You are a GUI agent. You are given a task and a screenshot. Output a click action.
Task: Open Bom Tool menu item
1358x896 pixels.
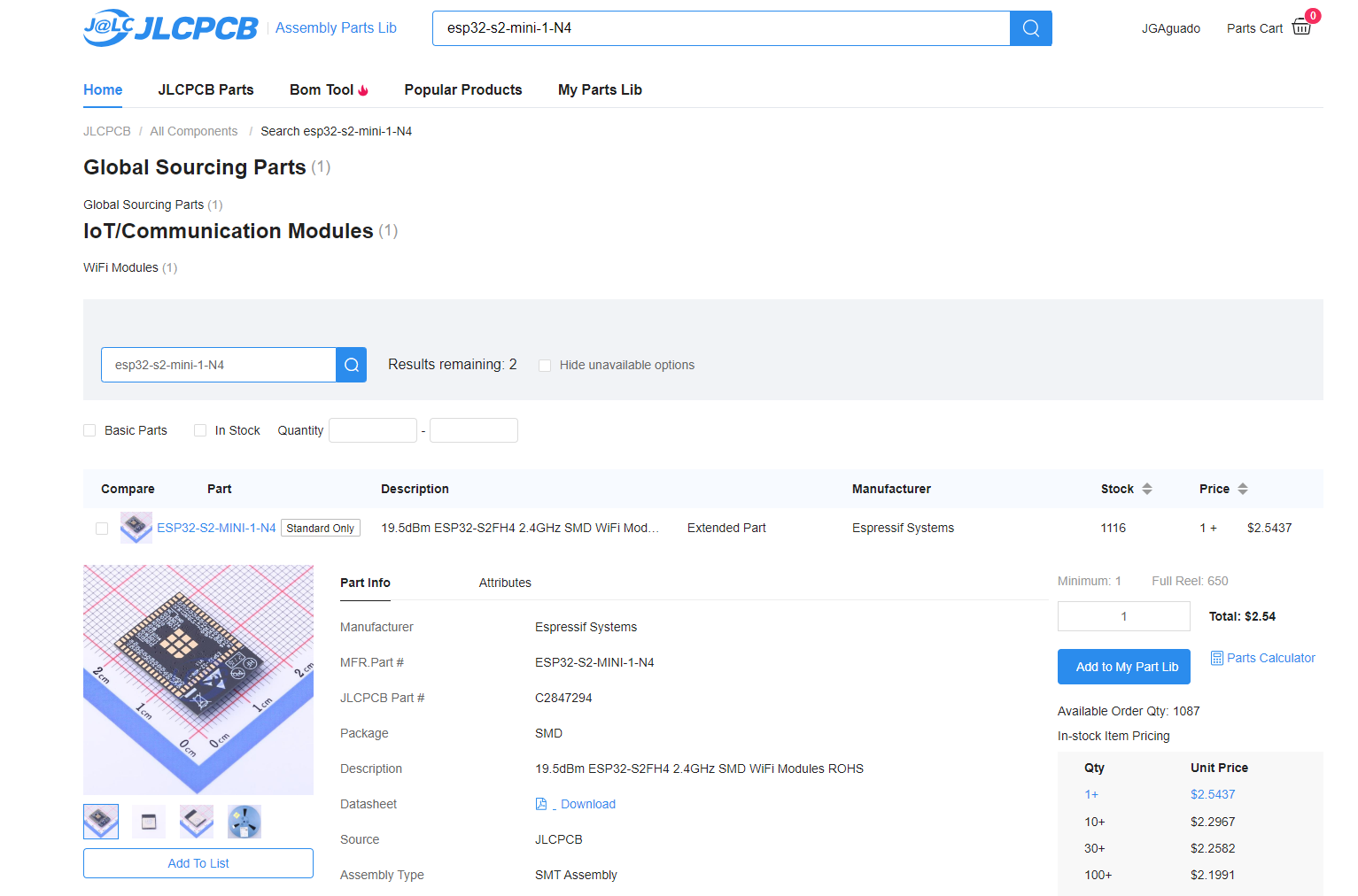click(322, 89)
